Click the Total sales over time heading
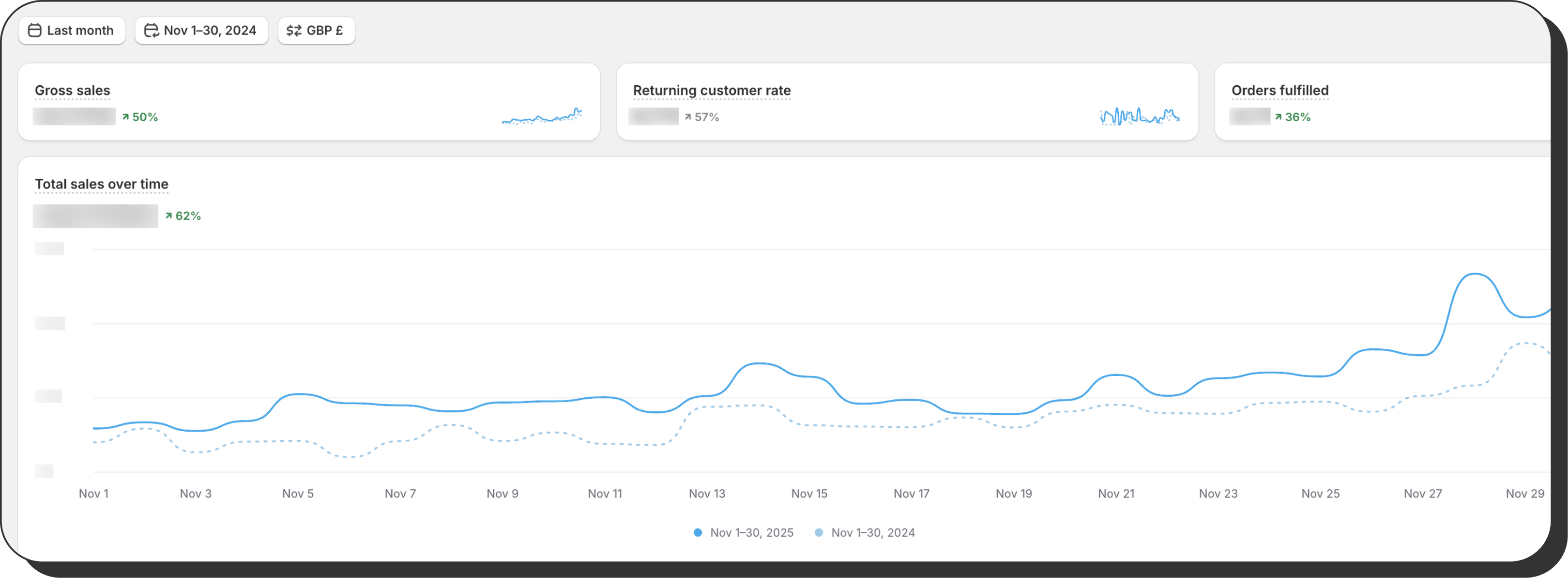This screenshot has height=578, width=1568. [x=102, y=184]
